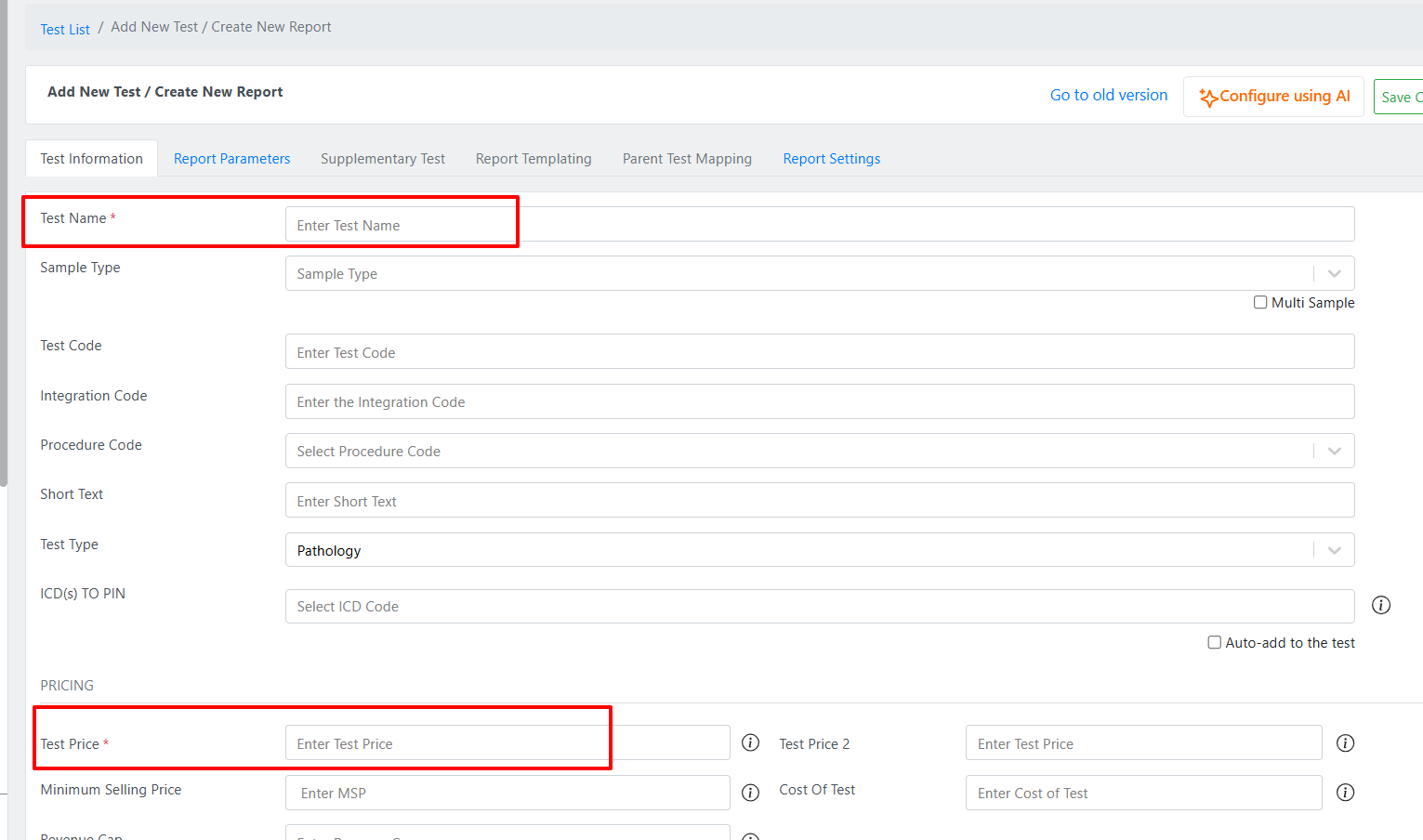This screenshot has width=1423, height=840.
Task: Open the Select Procedure Code dropdown
Action: (1334, 451)
